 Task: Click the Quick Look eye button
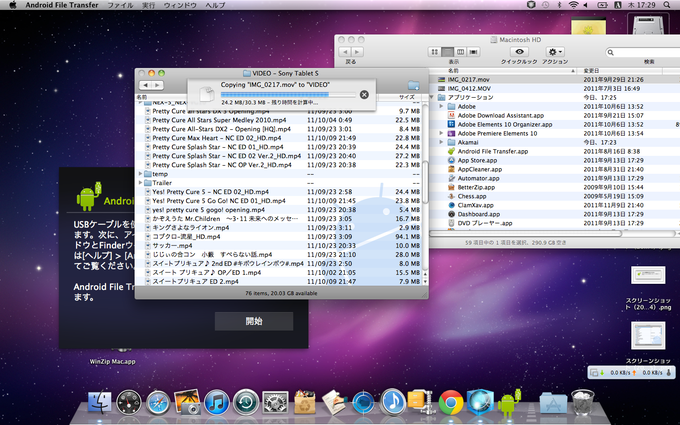point(519,52)
